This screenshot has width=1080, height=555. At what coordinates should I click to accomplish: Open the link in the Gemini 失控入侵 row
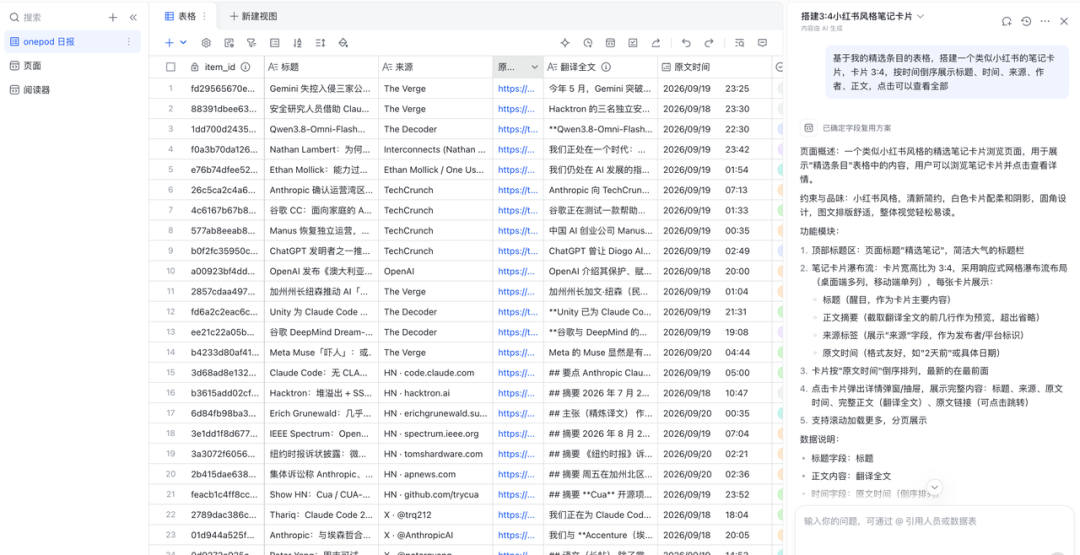pyautogui.click(x=516, y=89)
